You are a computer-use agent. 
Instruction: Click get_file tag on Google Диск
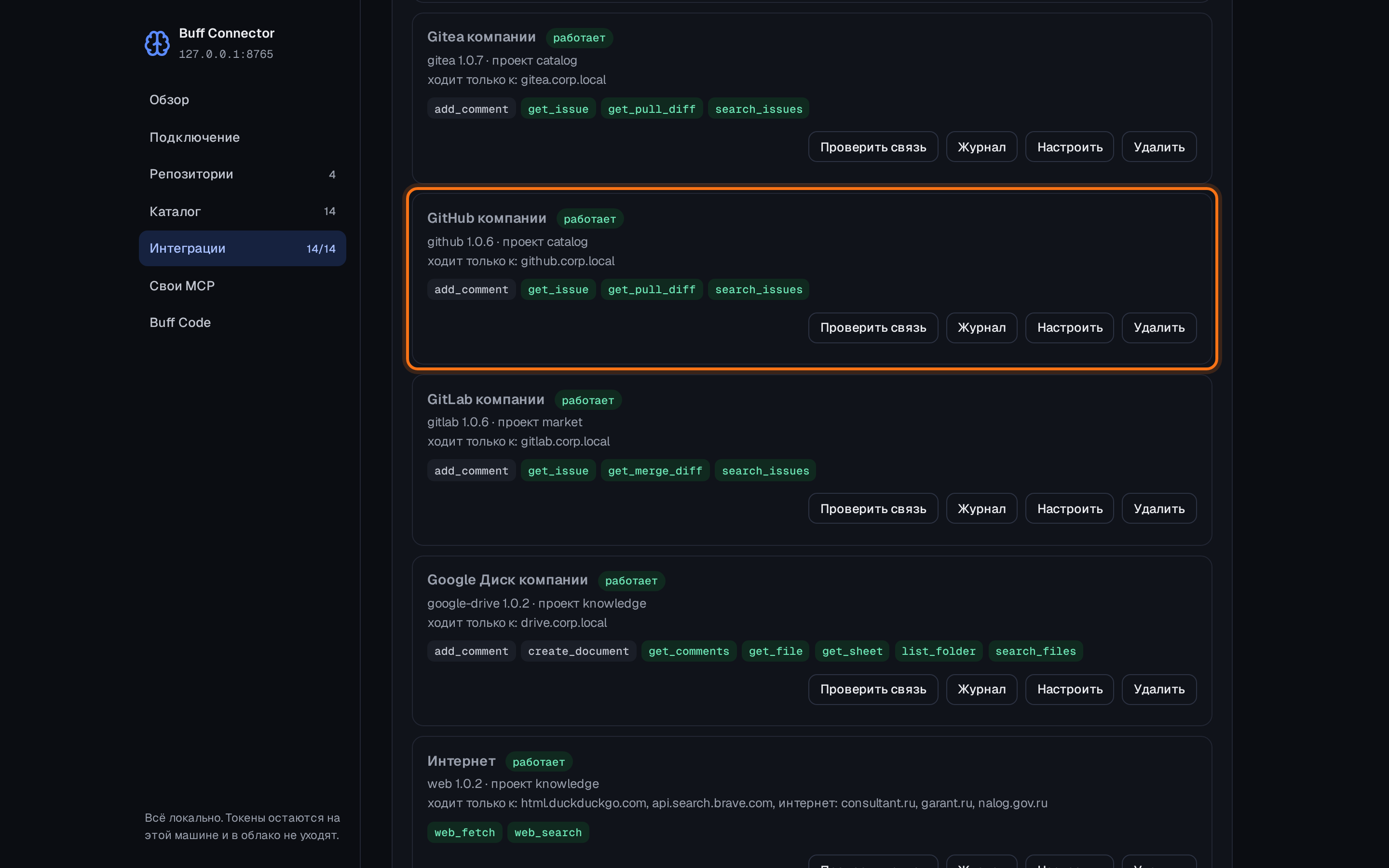[x=776, y=651]
